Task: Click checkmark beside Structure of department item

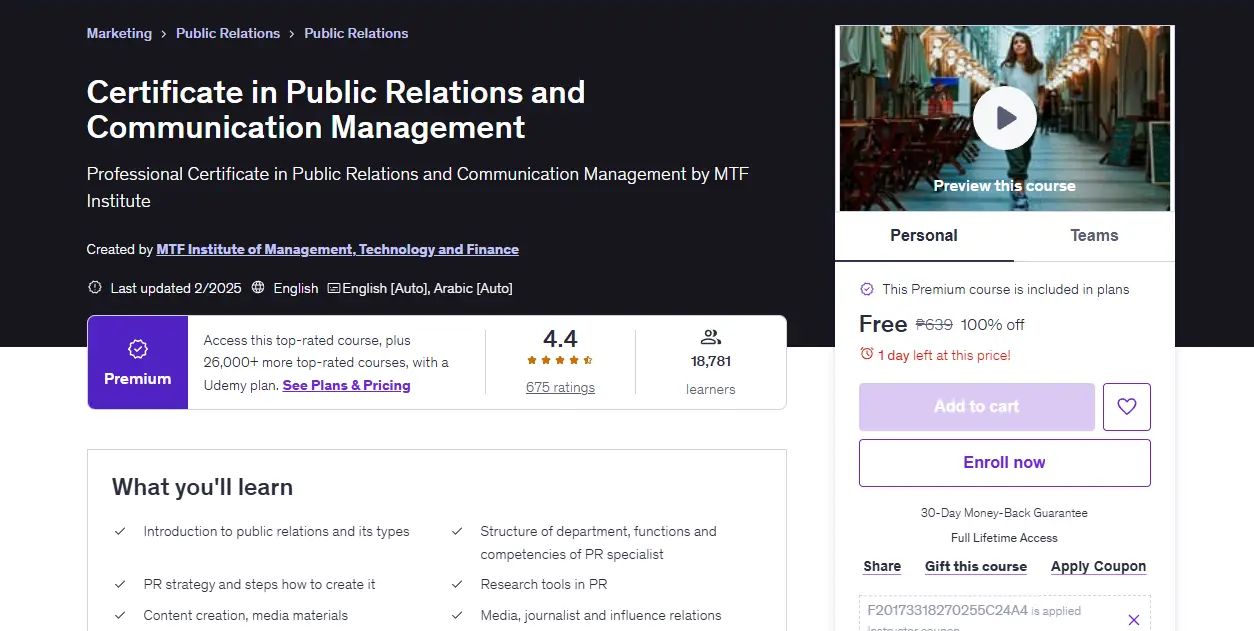Action: pyautogui.click(x=457, y=532)
